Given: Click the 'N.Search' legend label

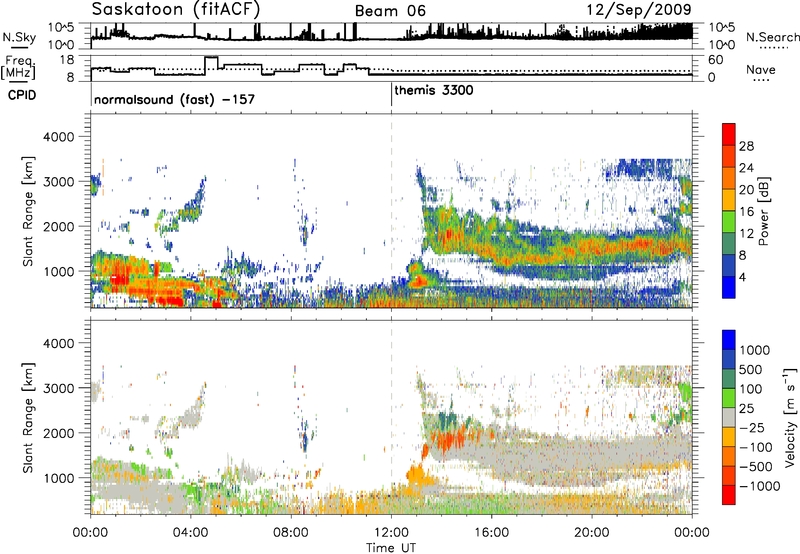Looking at the screenshot, I should pos(772,37).
